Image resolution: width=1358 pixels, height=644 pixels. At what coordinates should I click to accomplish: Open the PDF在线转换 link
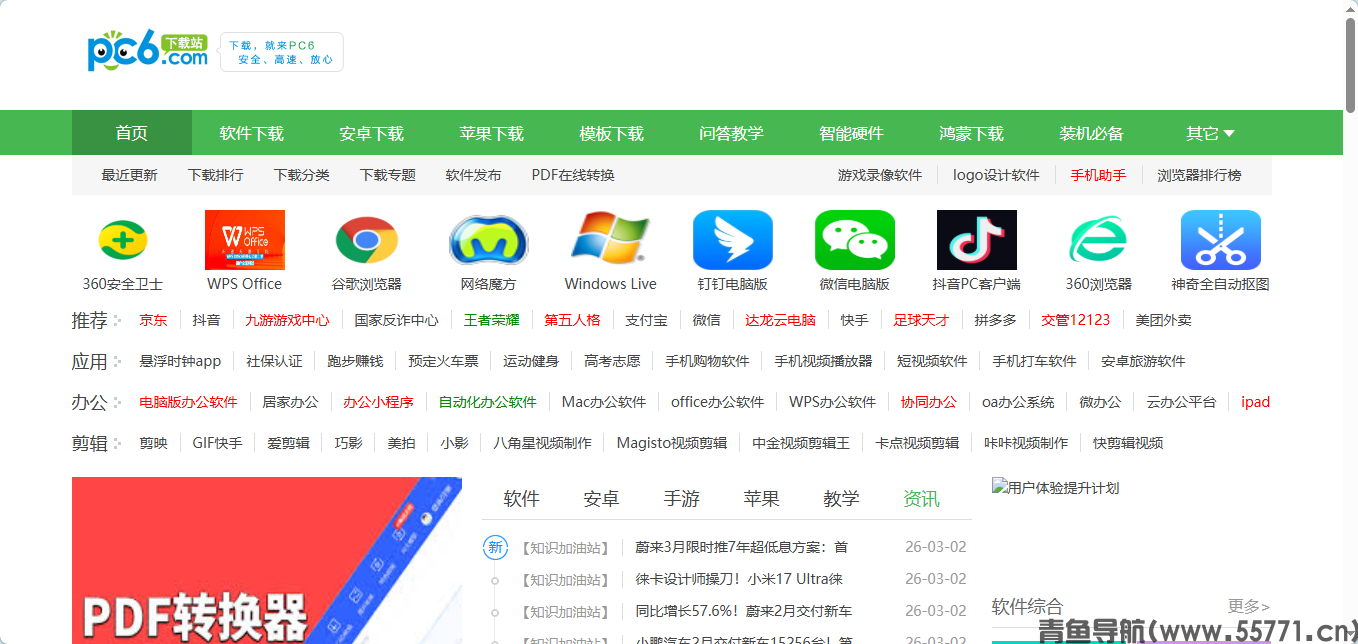point(573,175)
